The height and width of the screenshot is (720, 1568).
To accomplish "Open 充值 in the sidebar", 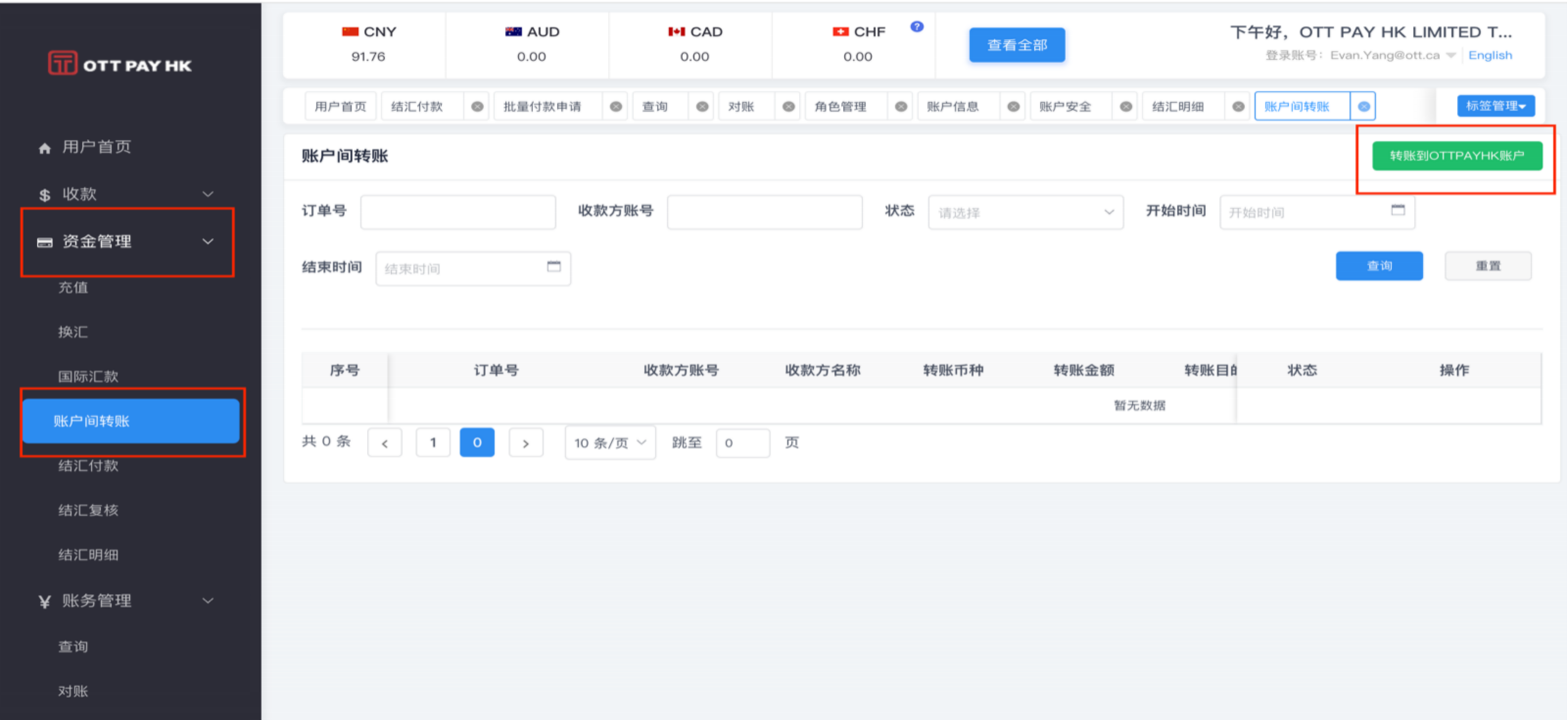I will [x=73, y=288].
